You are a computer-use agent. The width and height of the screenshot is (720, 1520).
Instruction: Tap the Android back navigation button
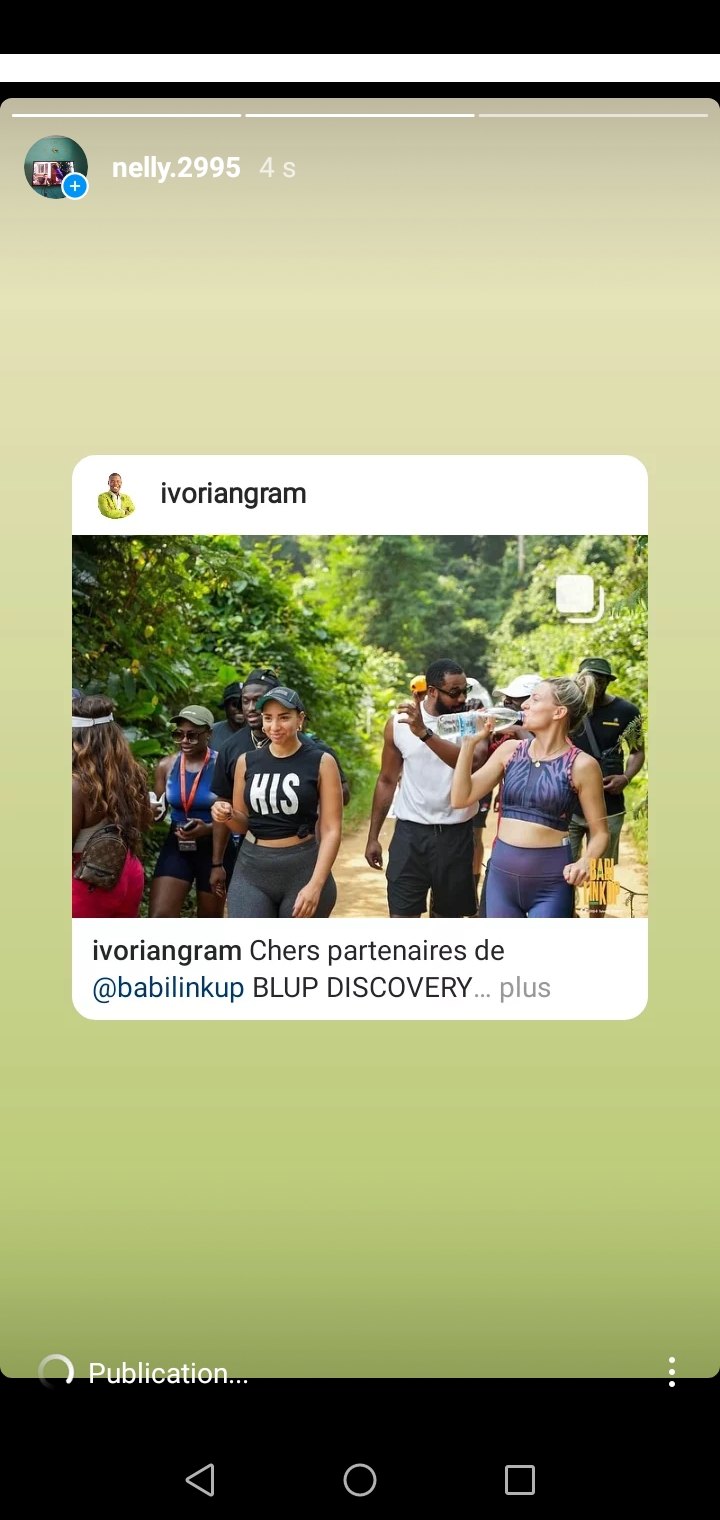200,1480
